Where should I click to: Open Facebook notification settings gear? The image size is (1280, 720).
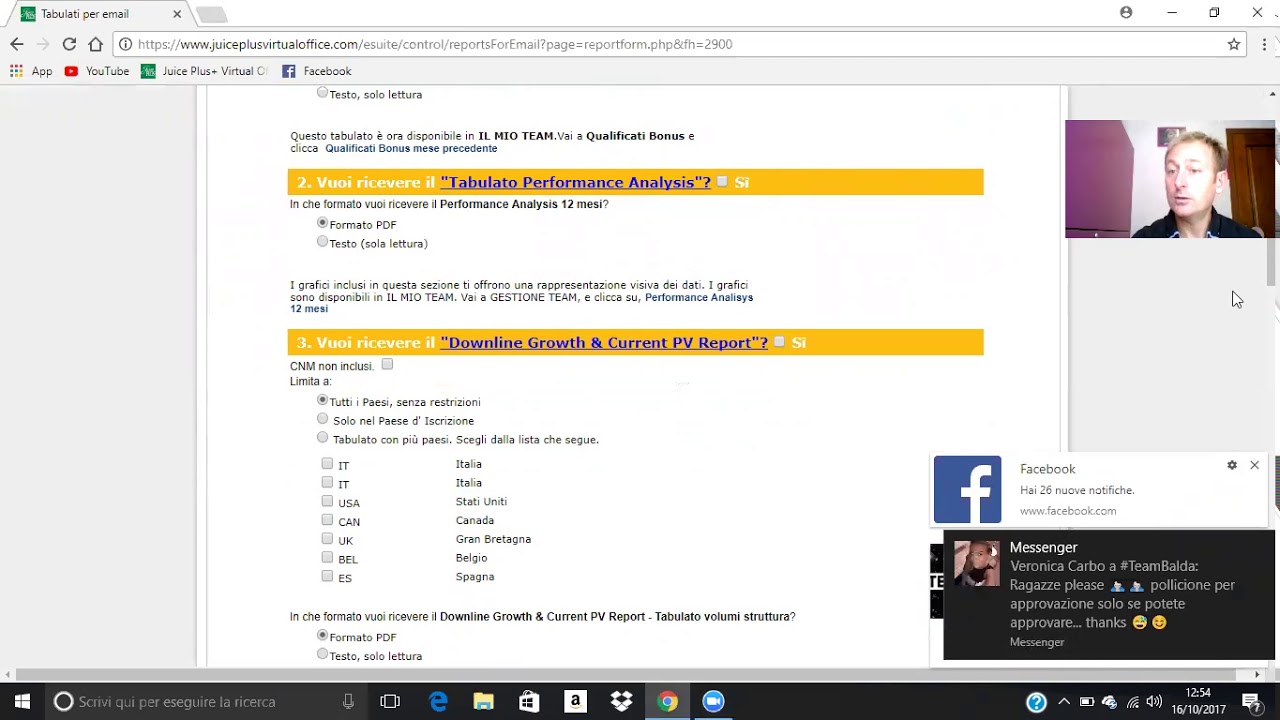pos(1232,465)
